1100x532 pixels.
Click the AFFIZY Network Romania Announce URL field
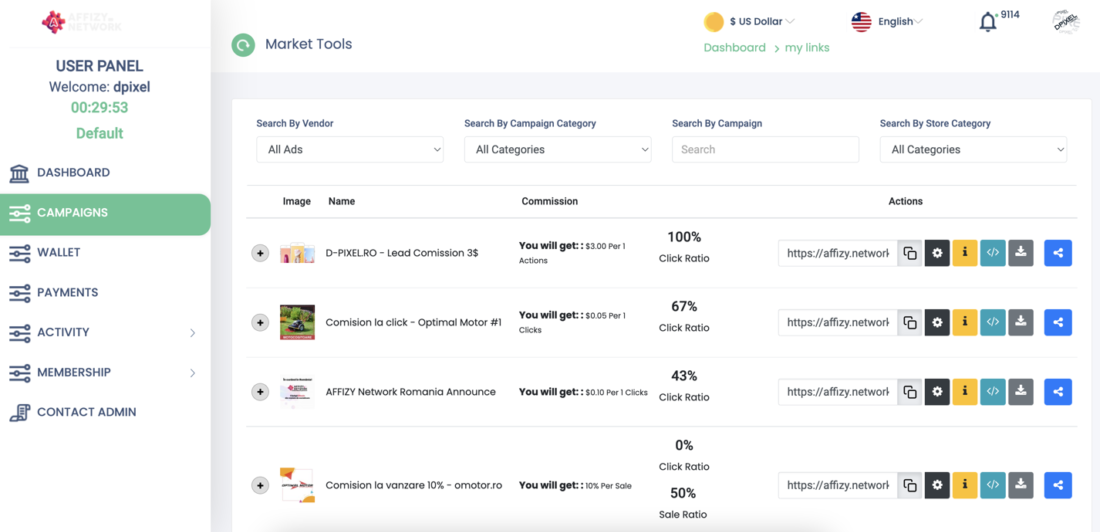pos(838,392)
